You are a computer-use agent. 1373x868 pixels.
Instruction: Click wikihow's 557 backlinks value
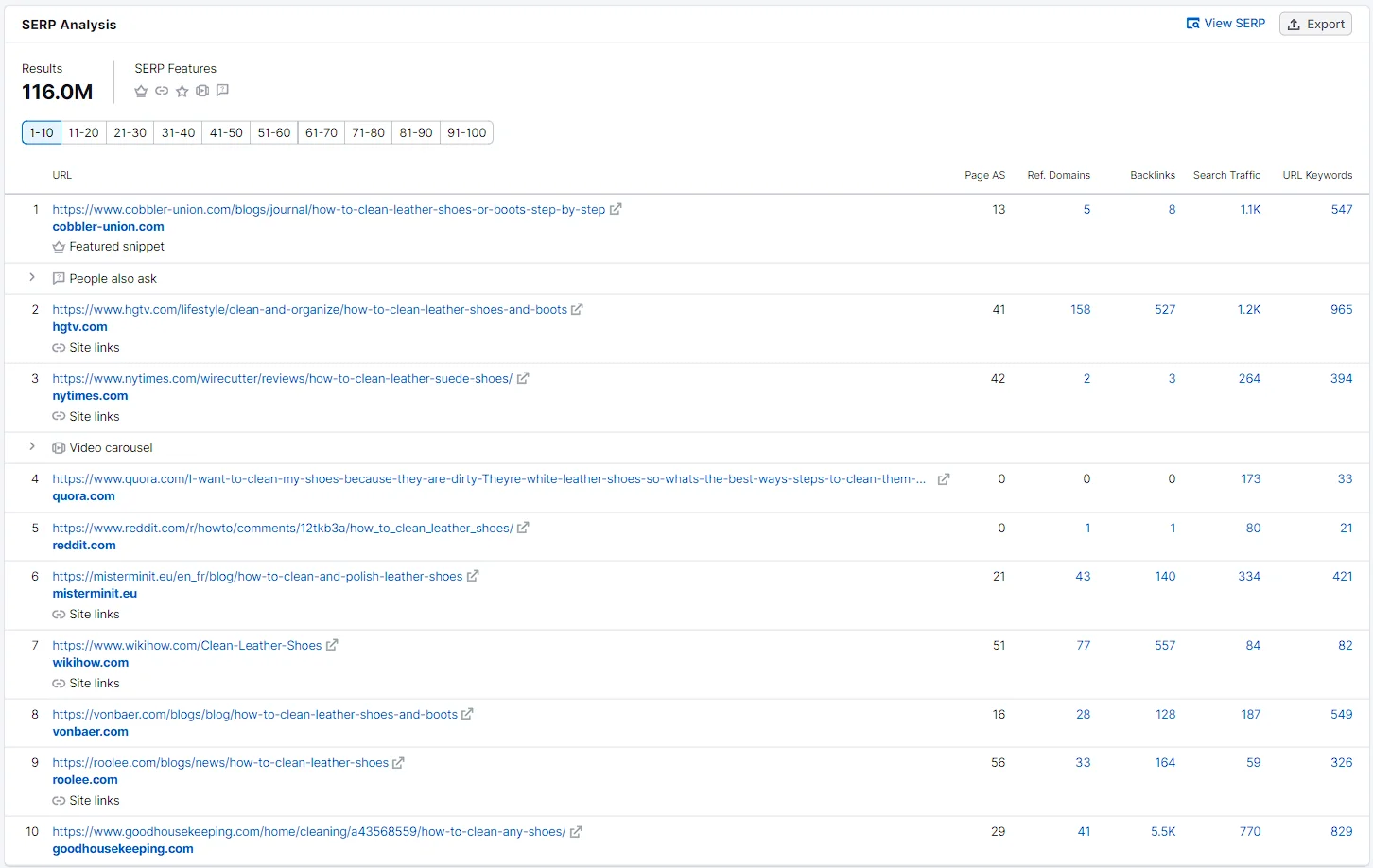pos(1165,646)
